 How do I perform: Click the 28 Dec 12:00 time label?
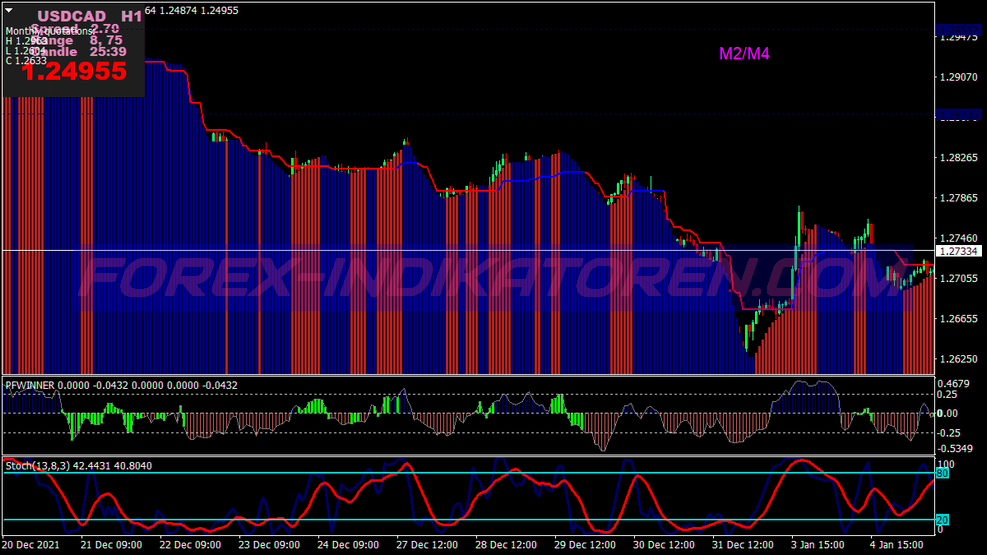[x=506, y=545]
